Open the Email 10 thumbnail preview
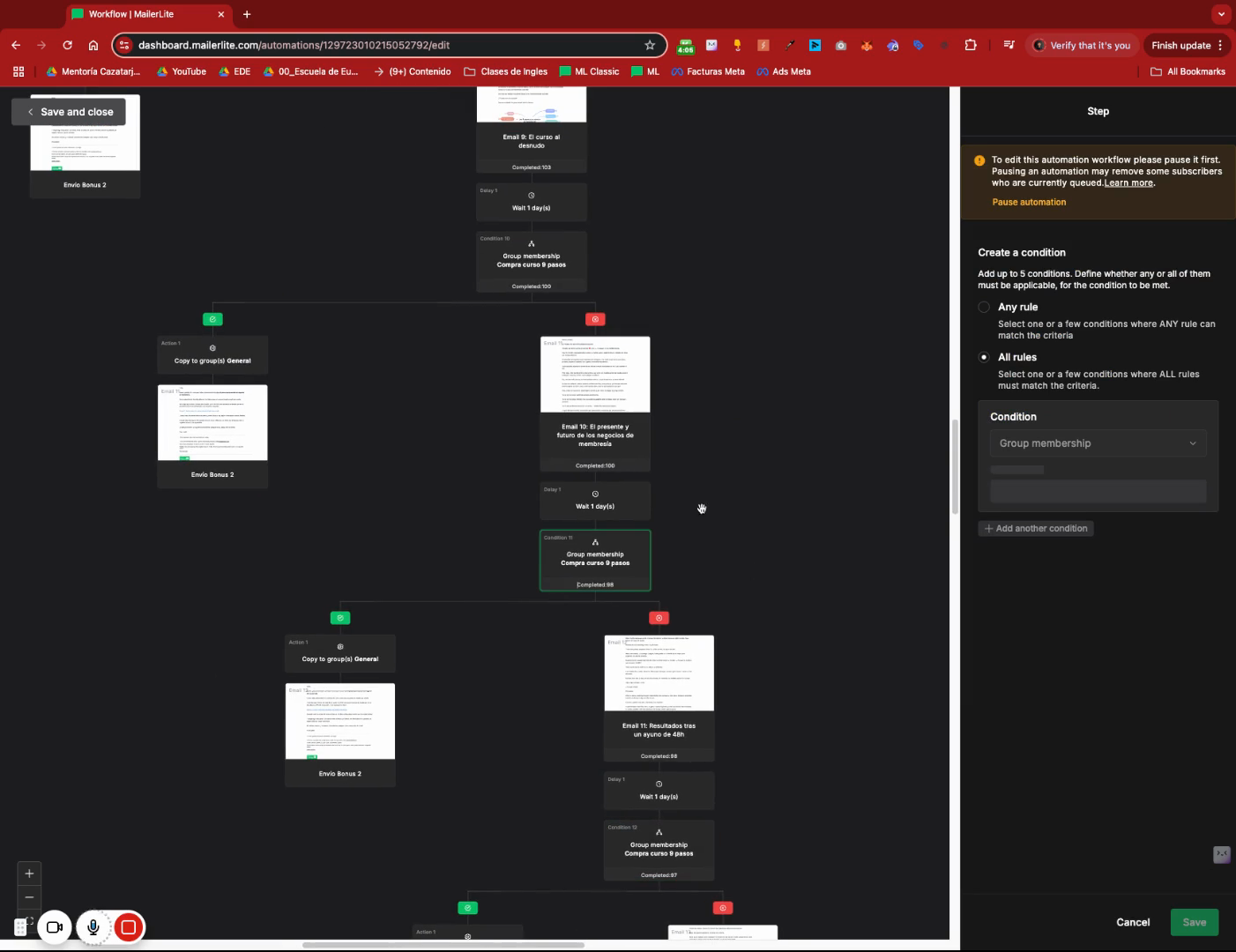1236x952 pixels. coord(595,375)
